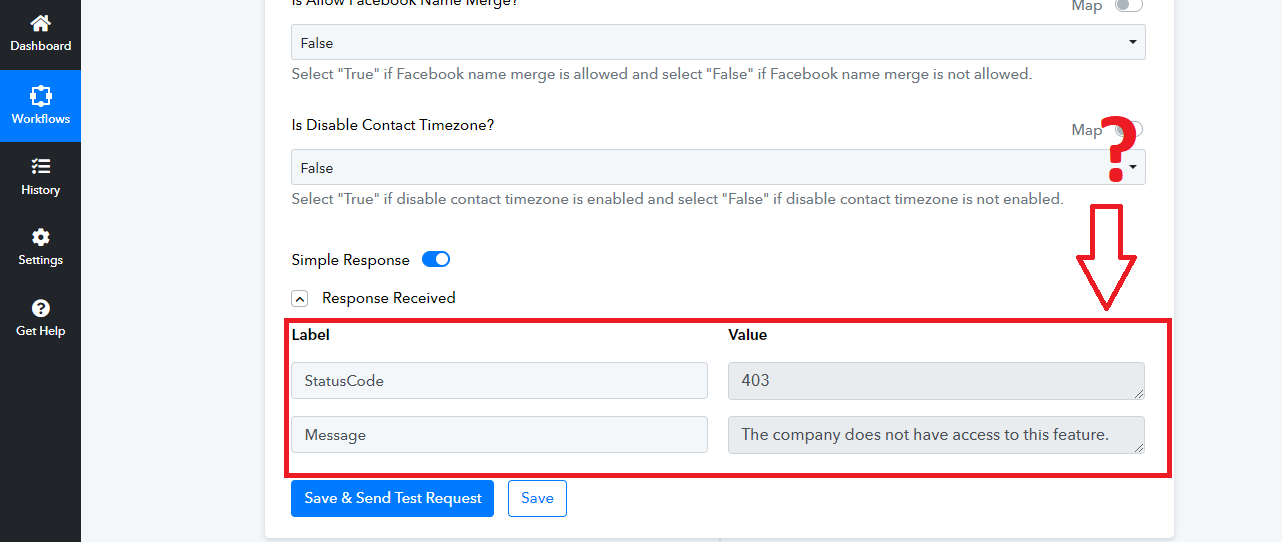Open the Disable Contact Timezone dropdown
1282x542 pixels.
click(718, 168)
